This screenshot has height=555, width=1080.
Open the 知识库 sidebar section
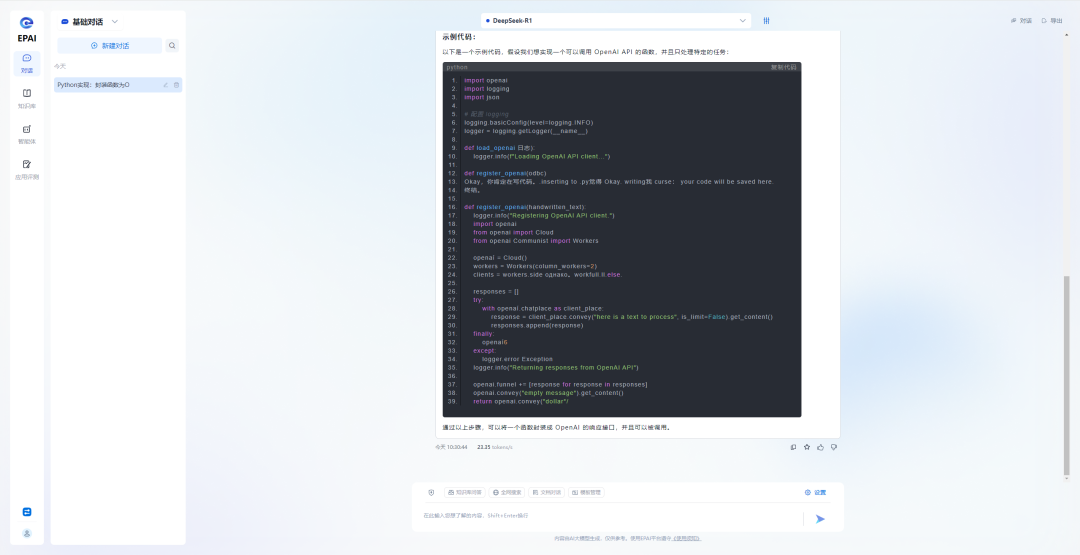(x=27, y=97)
